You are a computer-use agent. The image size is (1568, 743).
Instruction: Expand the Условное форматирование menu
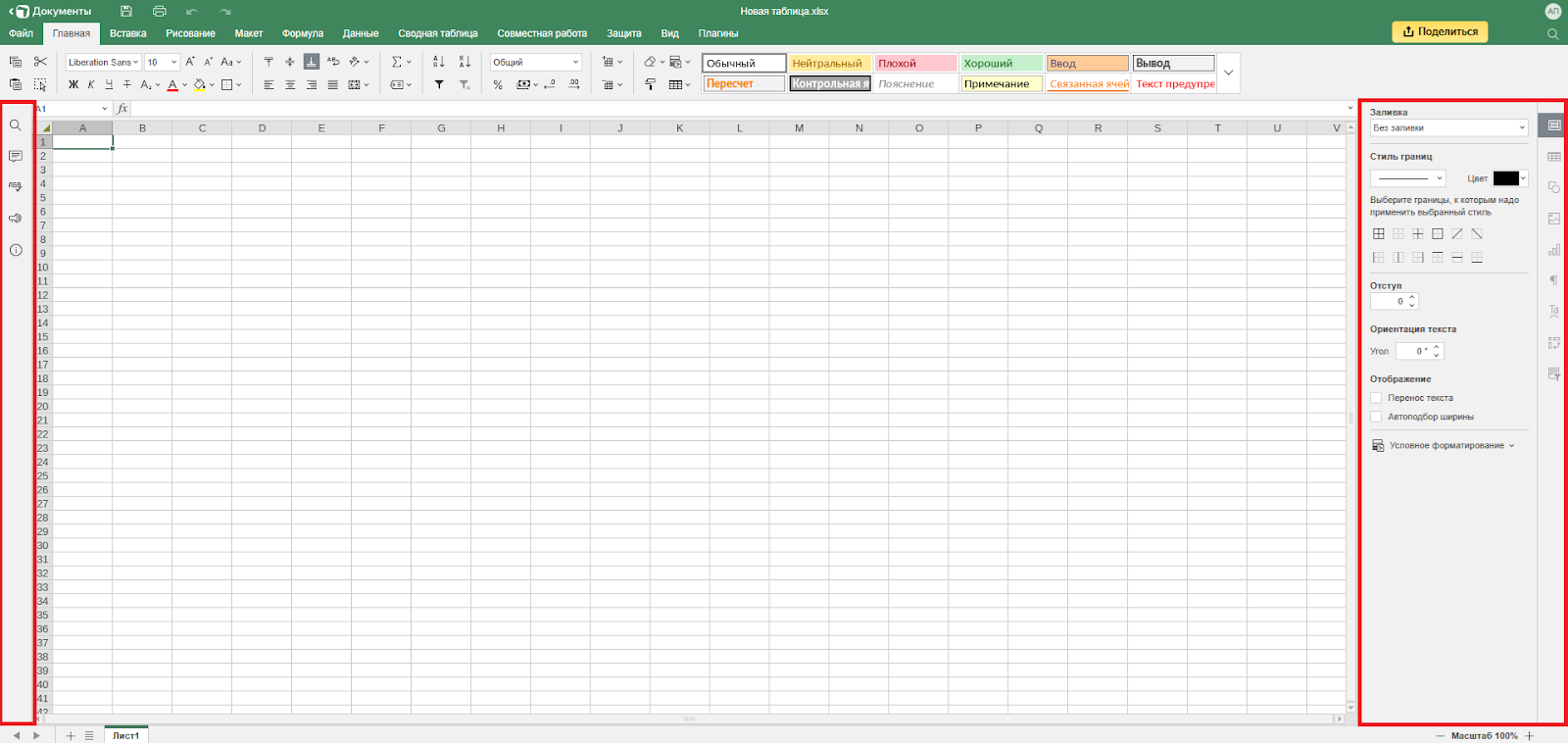click(1444, 445)
